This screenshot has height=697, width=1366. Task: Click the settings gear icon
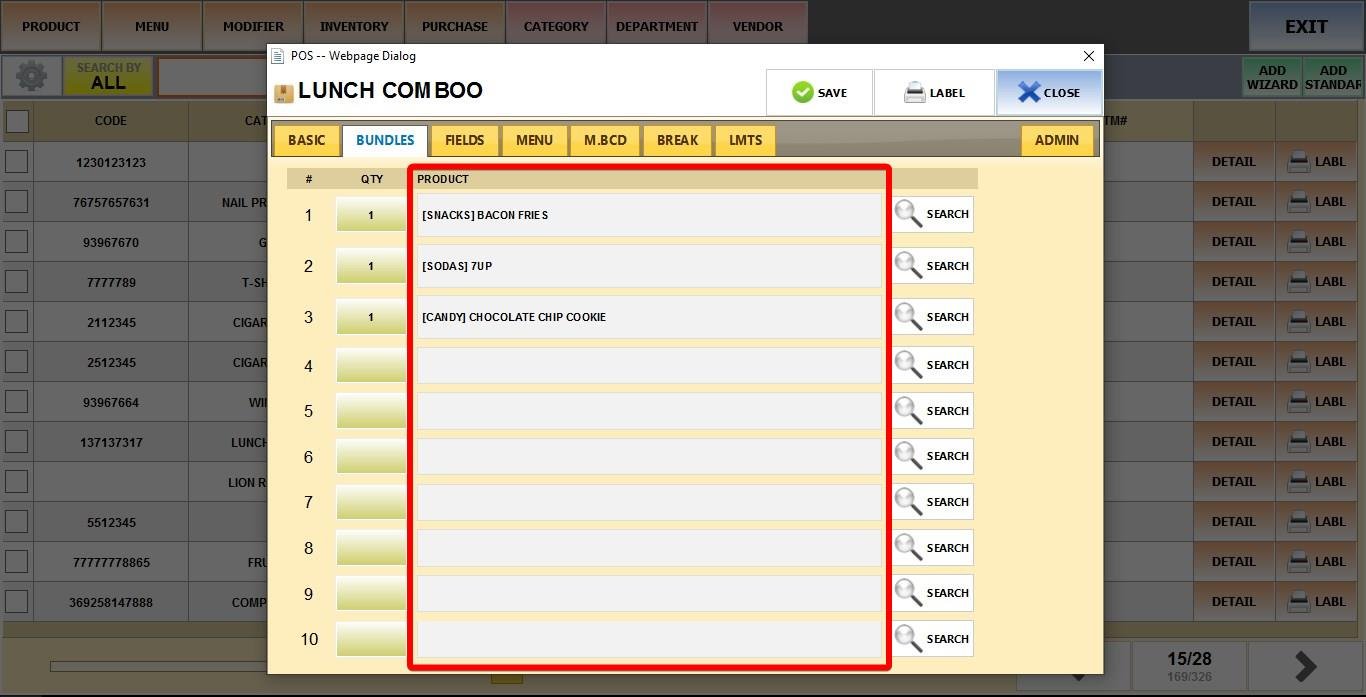pos(31,77)
